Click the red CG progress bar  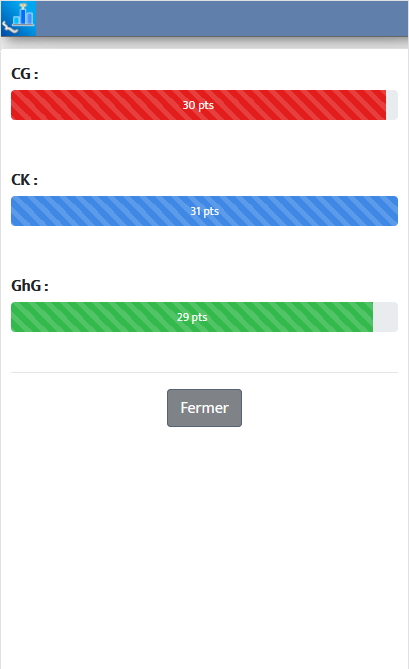point(198,105)
